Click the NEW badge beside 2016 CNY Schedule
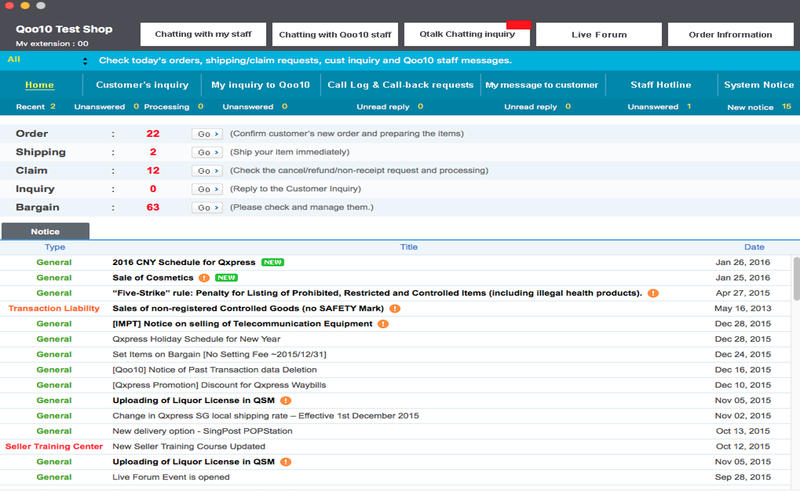 point(271,262)
